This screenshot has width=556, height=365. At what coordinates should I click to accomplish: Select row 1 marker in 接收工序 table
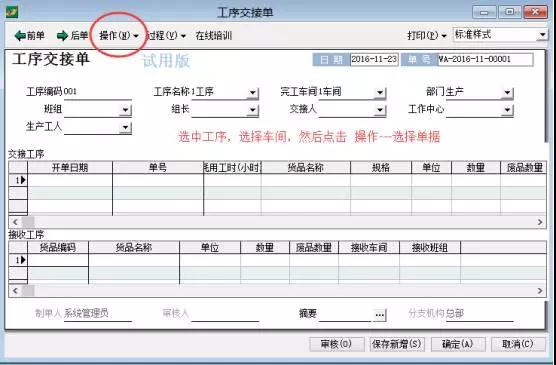[18, 260]
